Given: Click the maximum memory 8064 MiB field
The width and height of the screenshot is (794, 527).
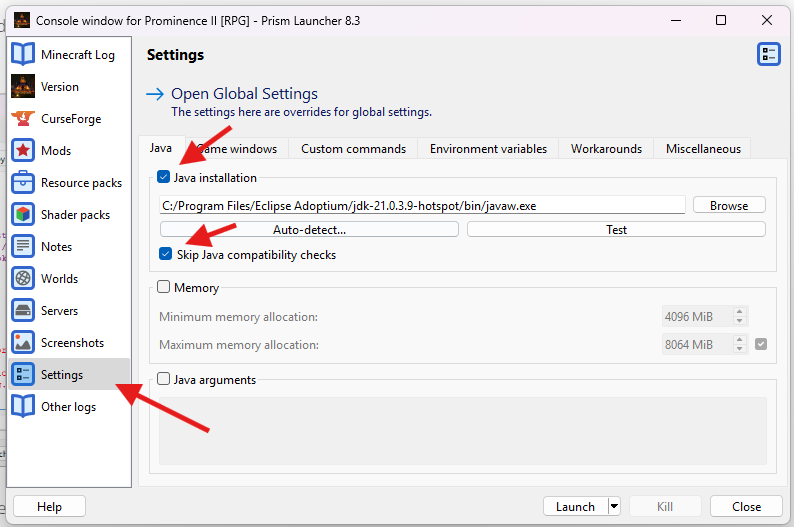Looking at the screenshot, I should (x=697, y=344).
